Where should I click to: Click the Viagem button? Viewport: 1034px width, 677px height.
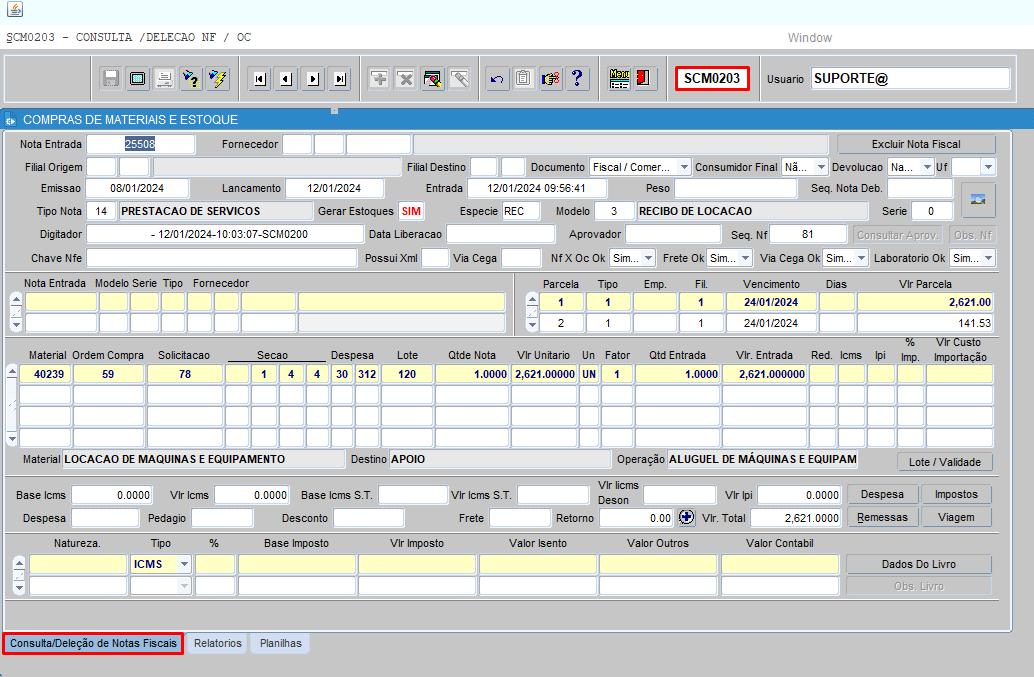coord(956,517)
